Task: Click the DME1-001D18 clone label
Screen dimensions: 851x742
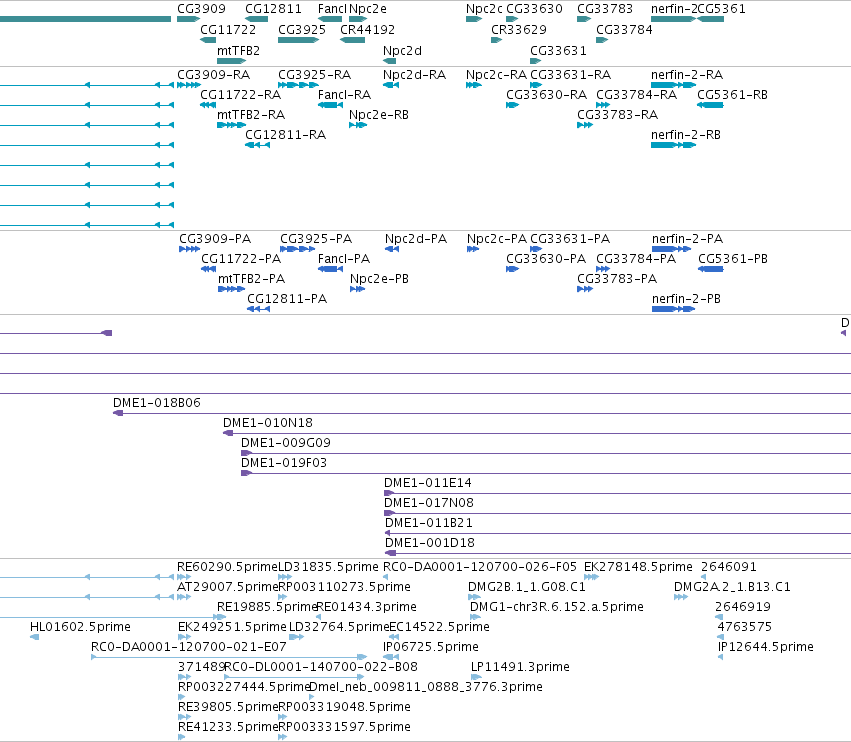Action: [430, 543]
